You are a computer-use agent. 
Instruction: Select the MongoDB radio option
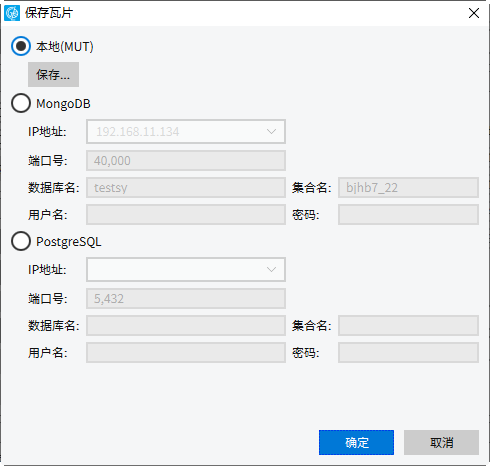tap(21, 103)
